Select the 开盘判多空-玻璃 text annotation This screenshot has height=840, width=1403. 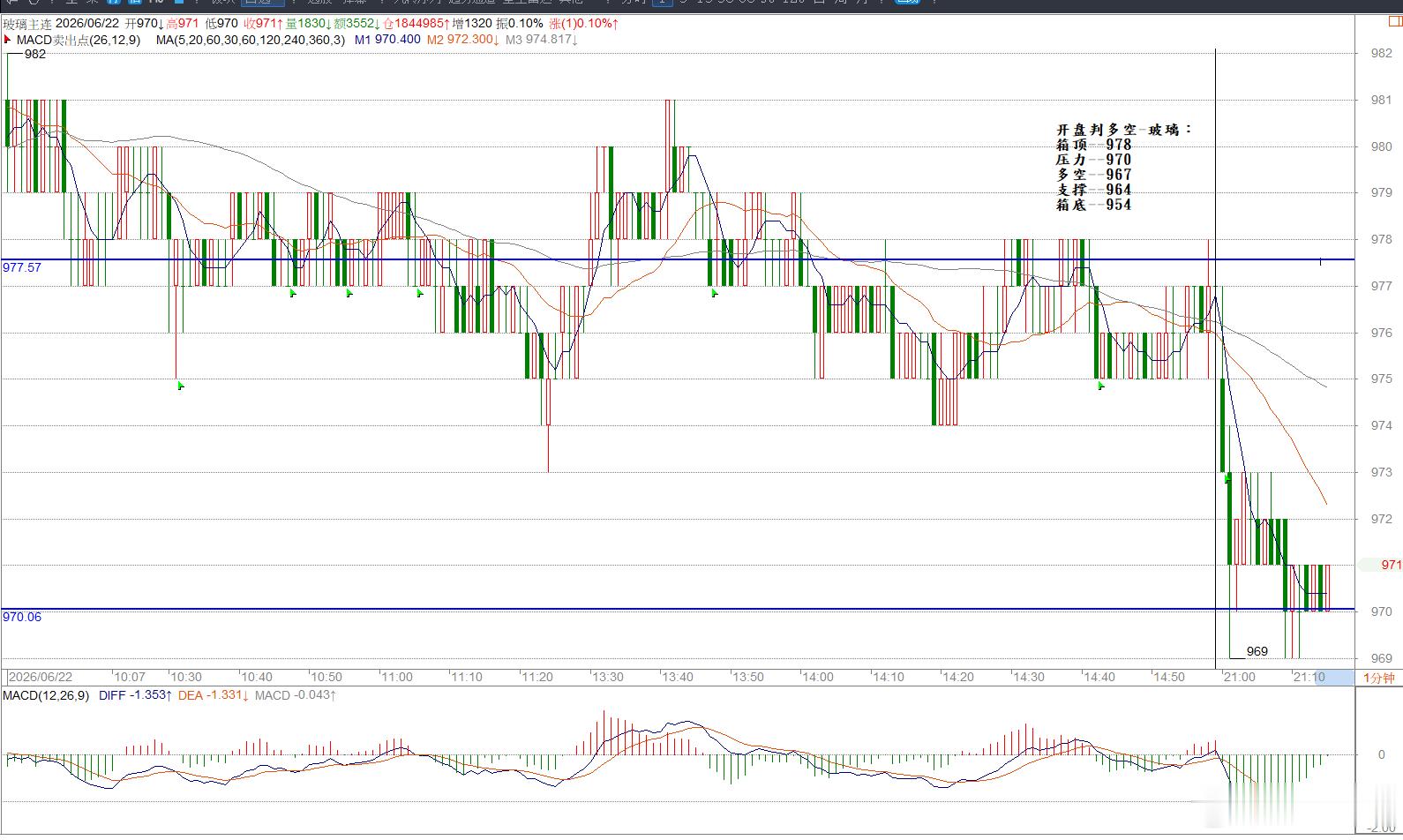tap(1124, 129)
